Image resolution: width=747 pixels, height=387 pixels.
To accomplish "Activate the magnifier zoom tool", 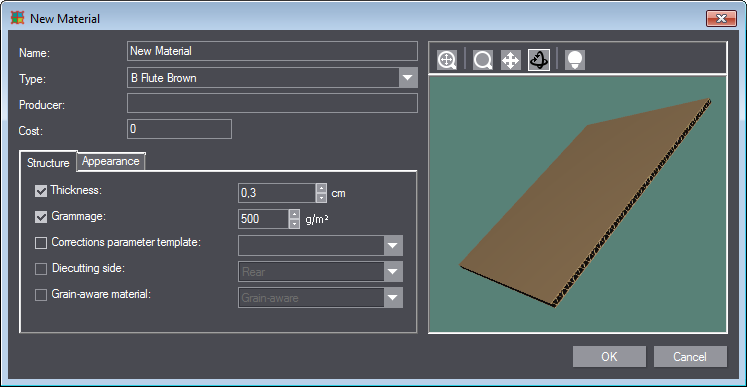I will pyautogui.click(x=483, y=60).
